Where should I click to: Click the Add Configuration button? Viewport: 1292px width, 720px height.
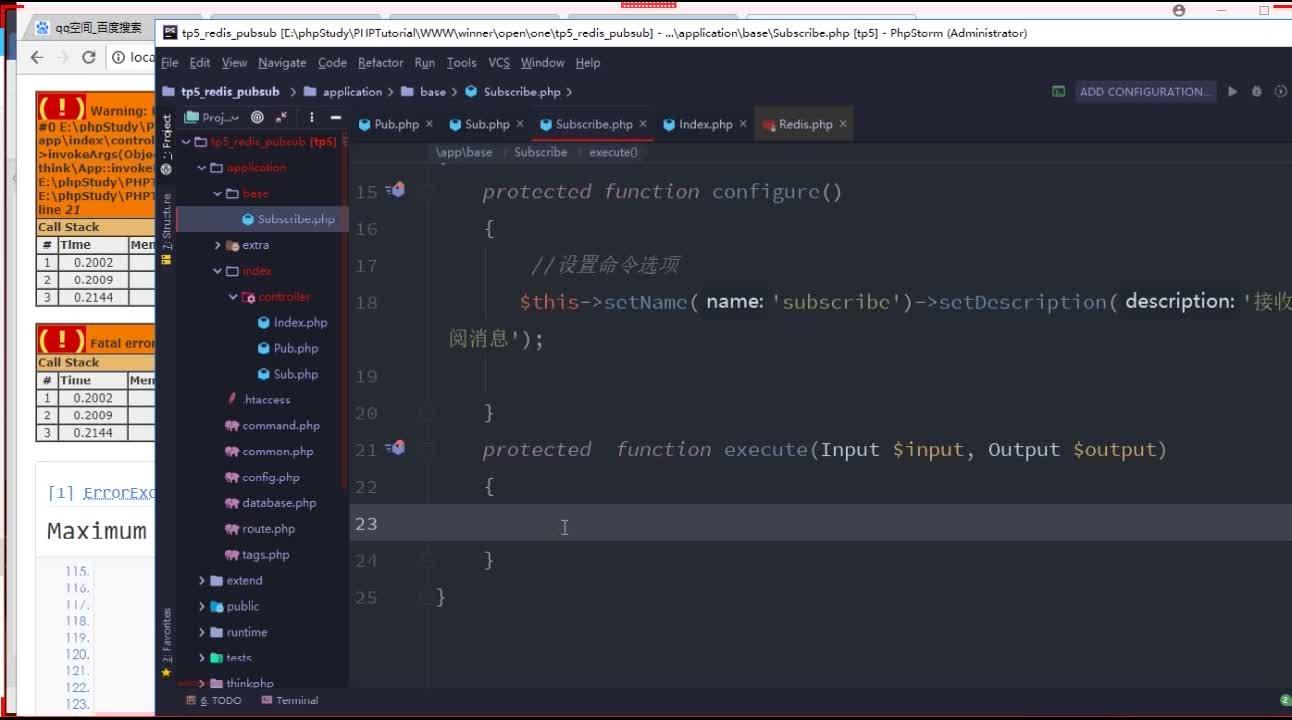click(x=1145, y=91)
